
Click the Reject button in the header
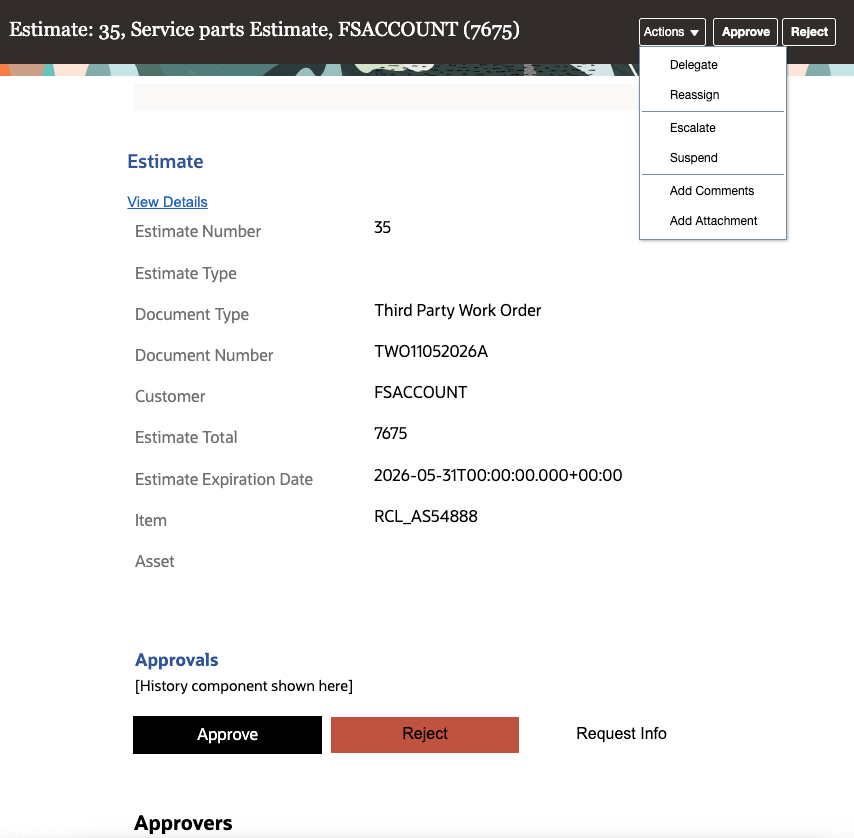coord(809,32)
